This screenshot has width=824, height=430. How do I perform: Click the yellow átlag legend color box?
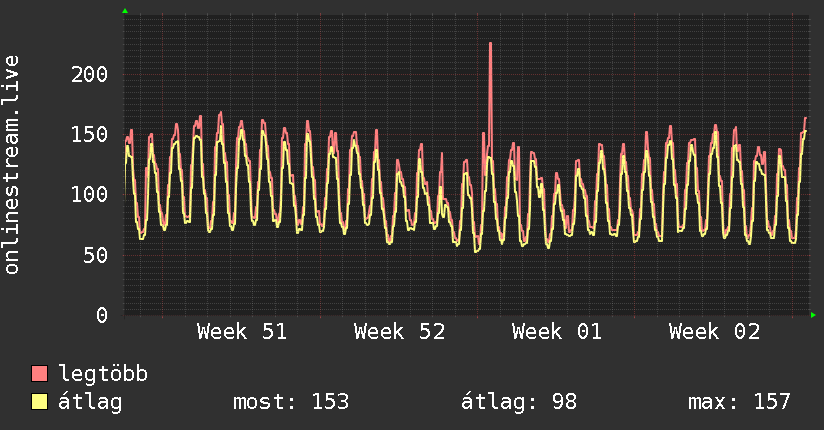40,402
